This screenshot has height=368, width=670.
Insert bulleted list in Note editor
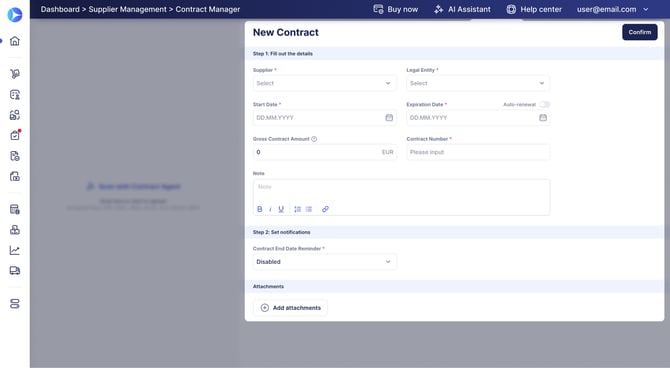pos(309,209)
